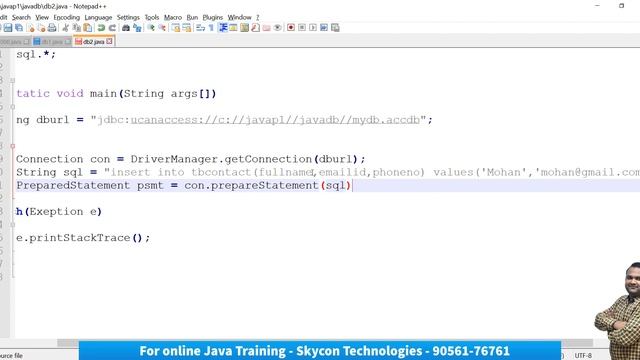Open the Plugins menu
This screenshot has height=360, width=640.
[213, 18]
